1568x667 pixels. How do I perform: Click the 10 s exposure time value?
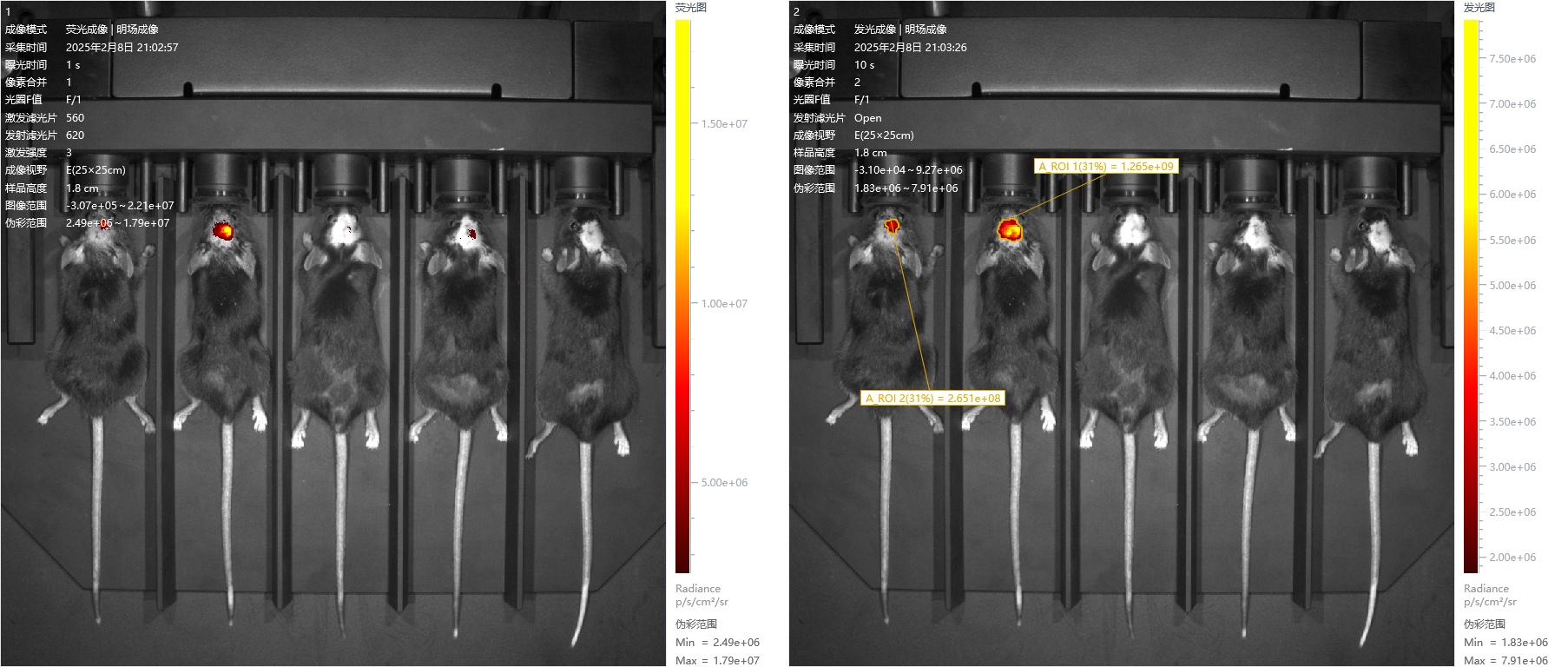coord(864,65)
